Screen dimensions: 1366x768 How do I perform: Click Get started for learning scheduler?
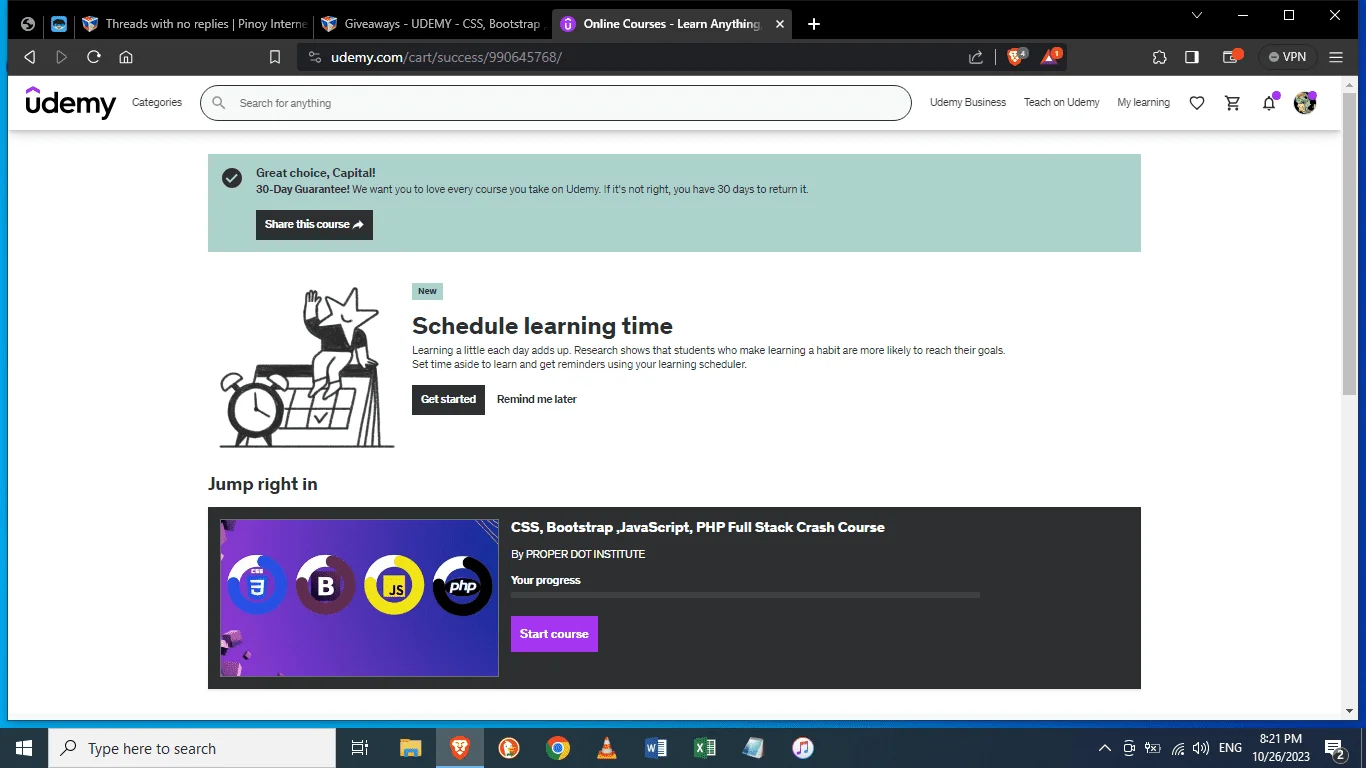pyautogui.click(x=448, y=399)
